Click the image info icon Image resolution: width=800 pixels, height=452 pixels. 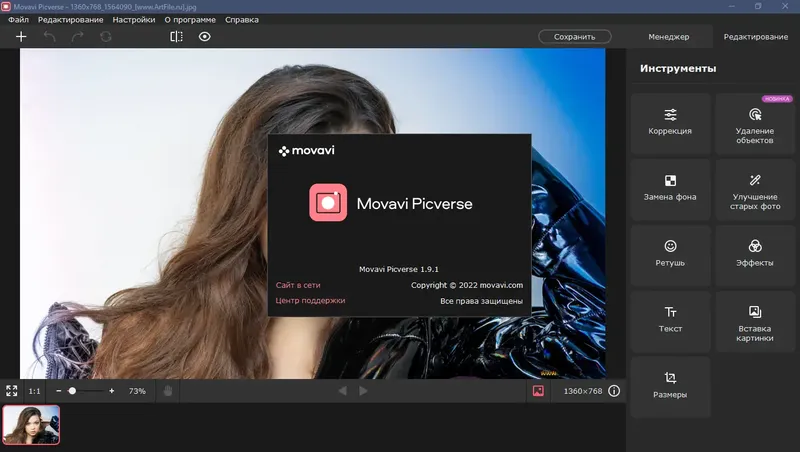pos(614,391)
